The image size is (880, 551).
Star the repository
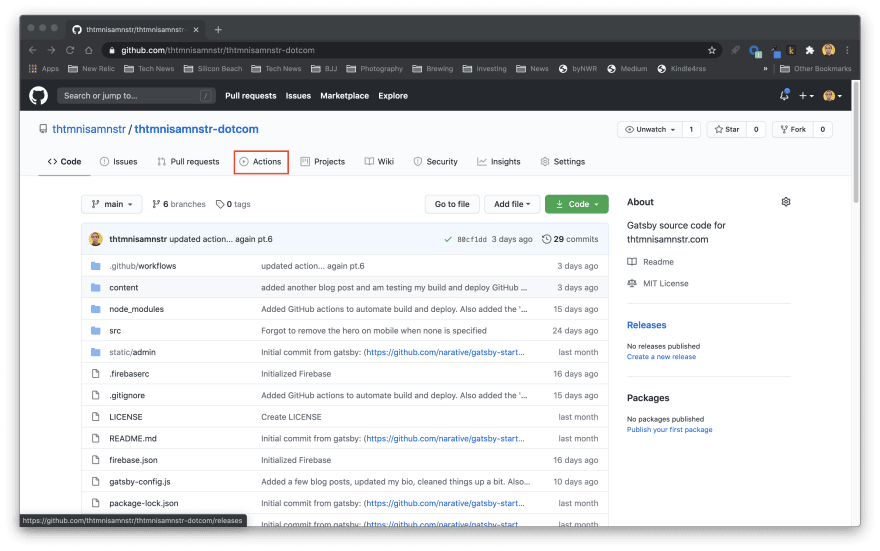[727, 129]
